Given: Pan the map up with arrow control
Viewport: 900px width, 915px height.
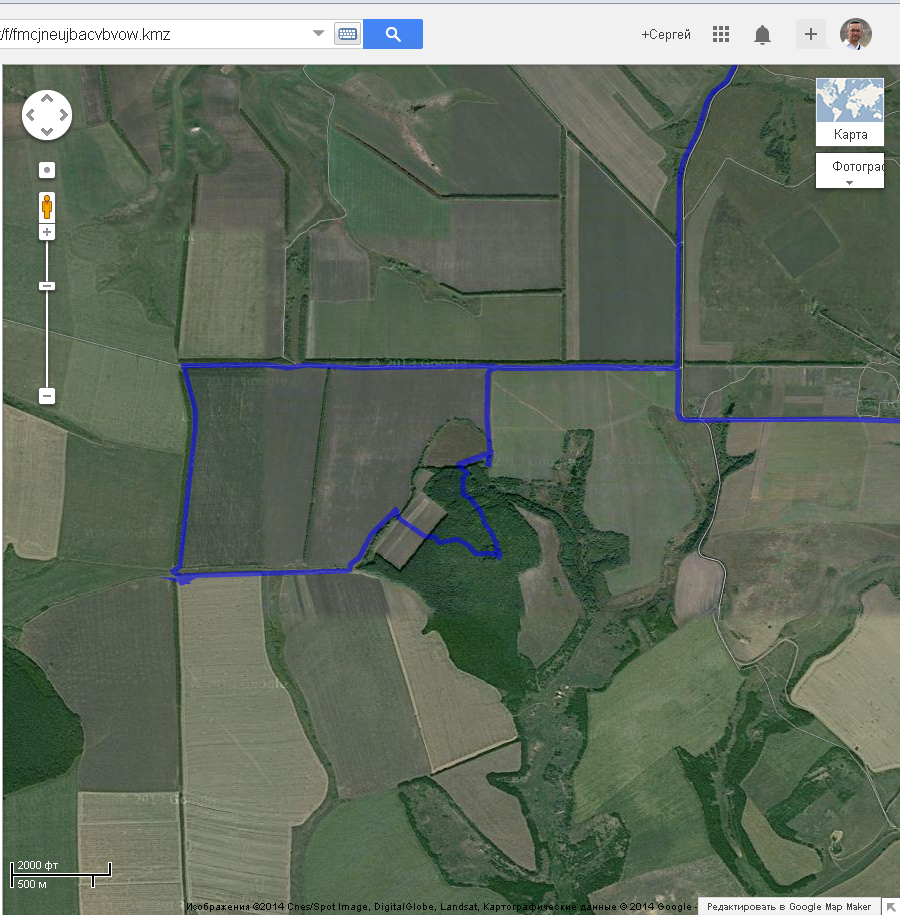Looking at the screenshot, I should point(47,99).
